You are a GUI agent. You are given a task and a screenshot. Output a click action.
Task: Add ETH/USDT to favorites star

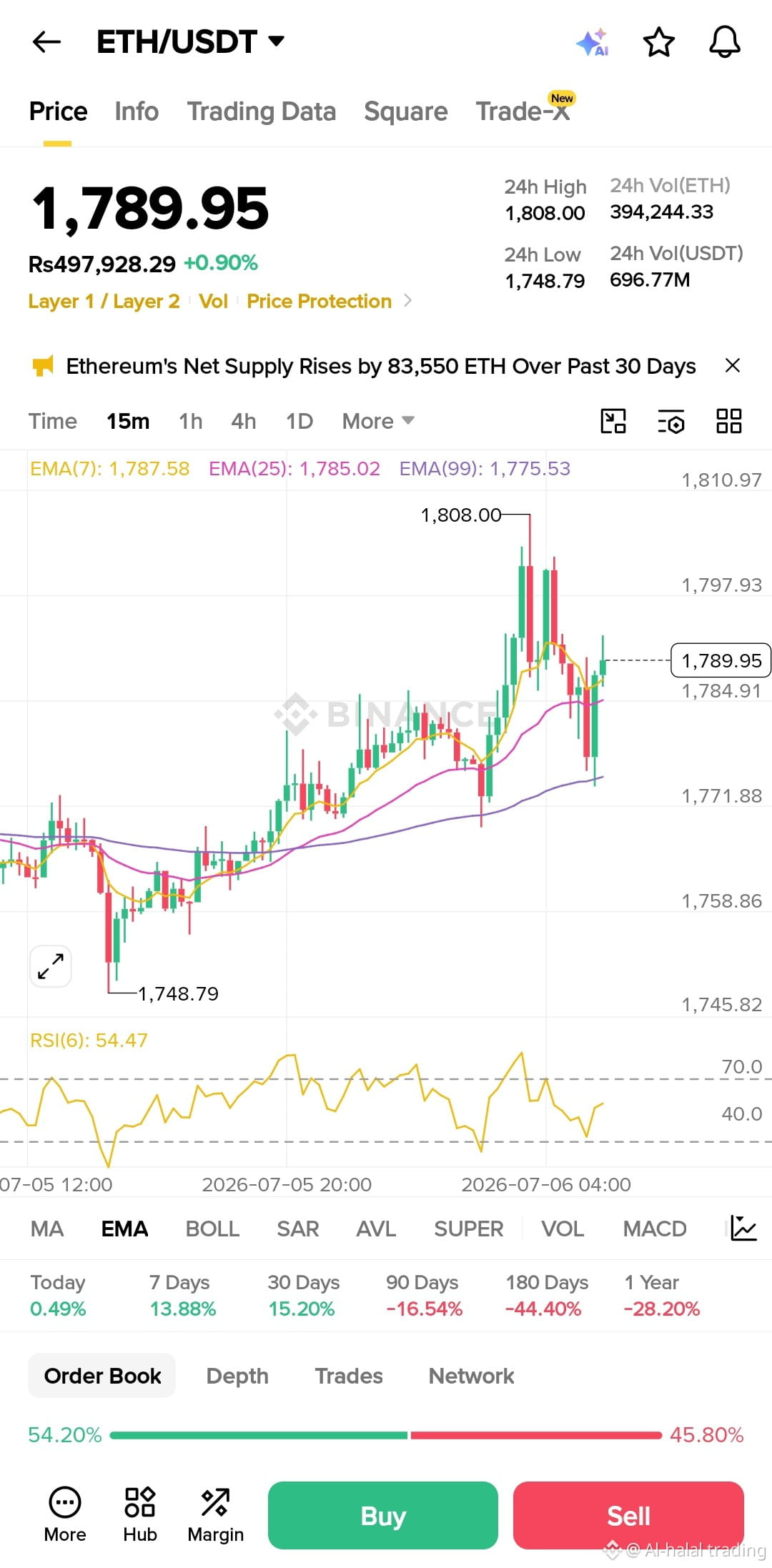pyautogui.click(x=658, y=42)
